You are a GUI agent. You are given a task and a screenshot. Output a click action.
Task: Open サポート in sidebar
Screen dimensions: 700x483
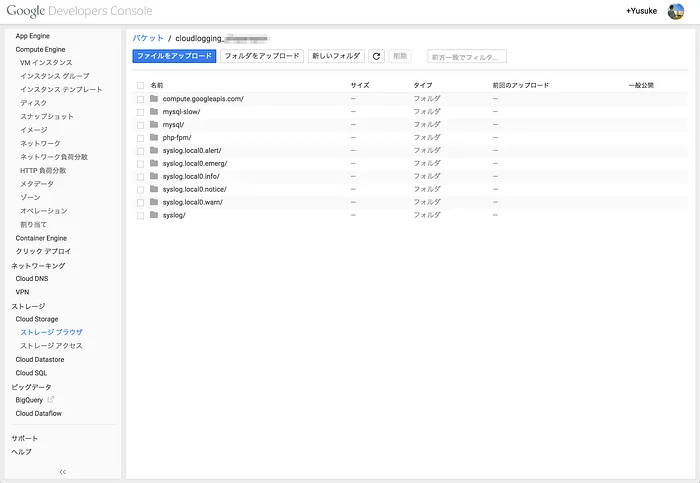point(25,438)
